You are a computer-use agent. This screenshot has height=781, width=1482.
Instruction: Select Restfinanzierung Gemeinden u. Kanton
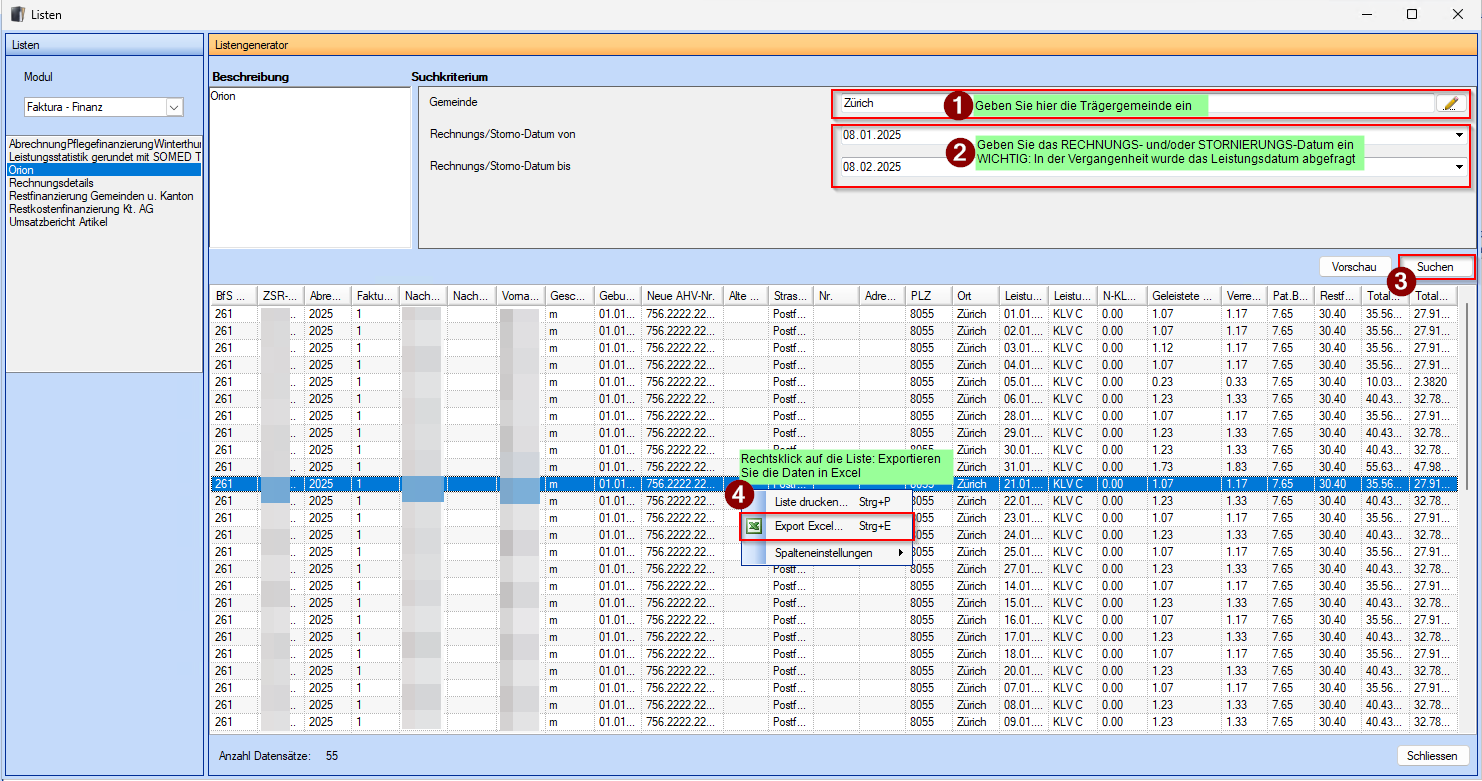tap(101, 196)
